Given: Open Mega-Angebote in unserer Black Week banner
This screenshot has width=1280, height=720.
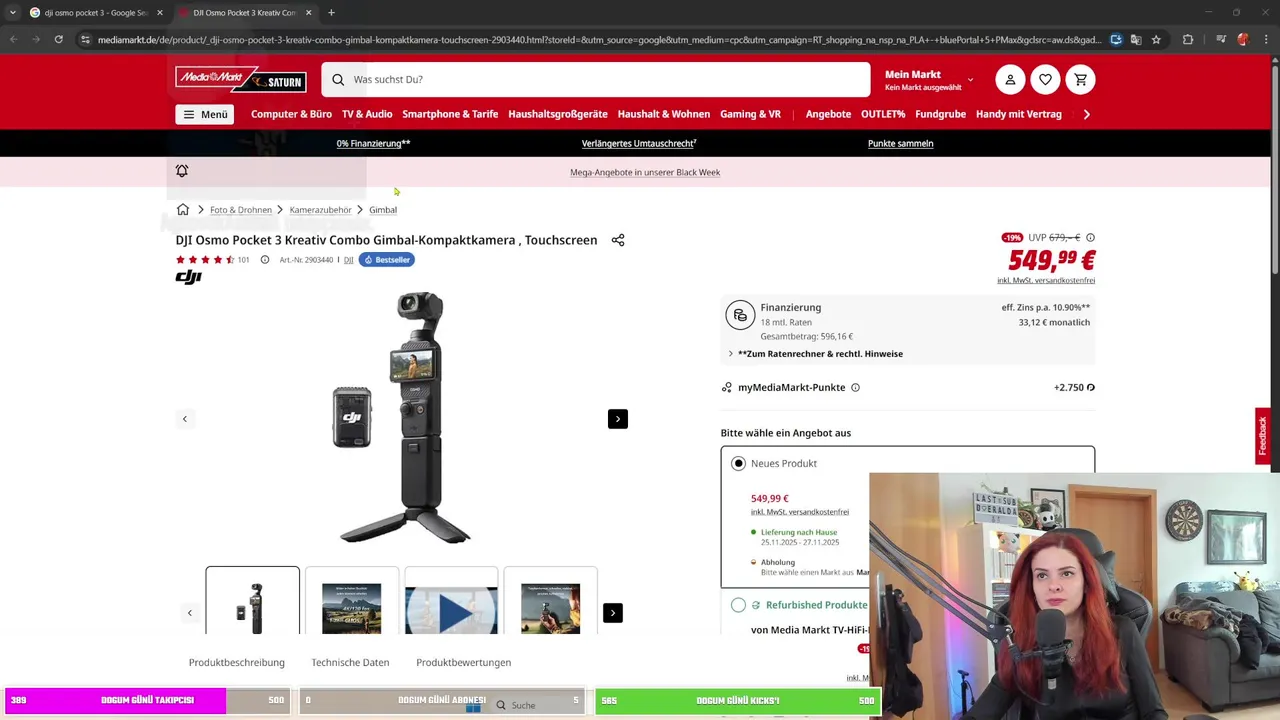Looking at the screenshot, I should 645,172.
